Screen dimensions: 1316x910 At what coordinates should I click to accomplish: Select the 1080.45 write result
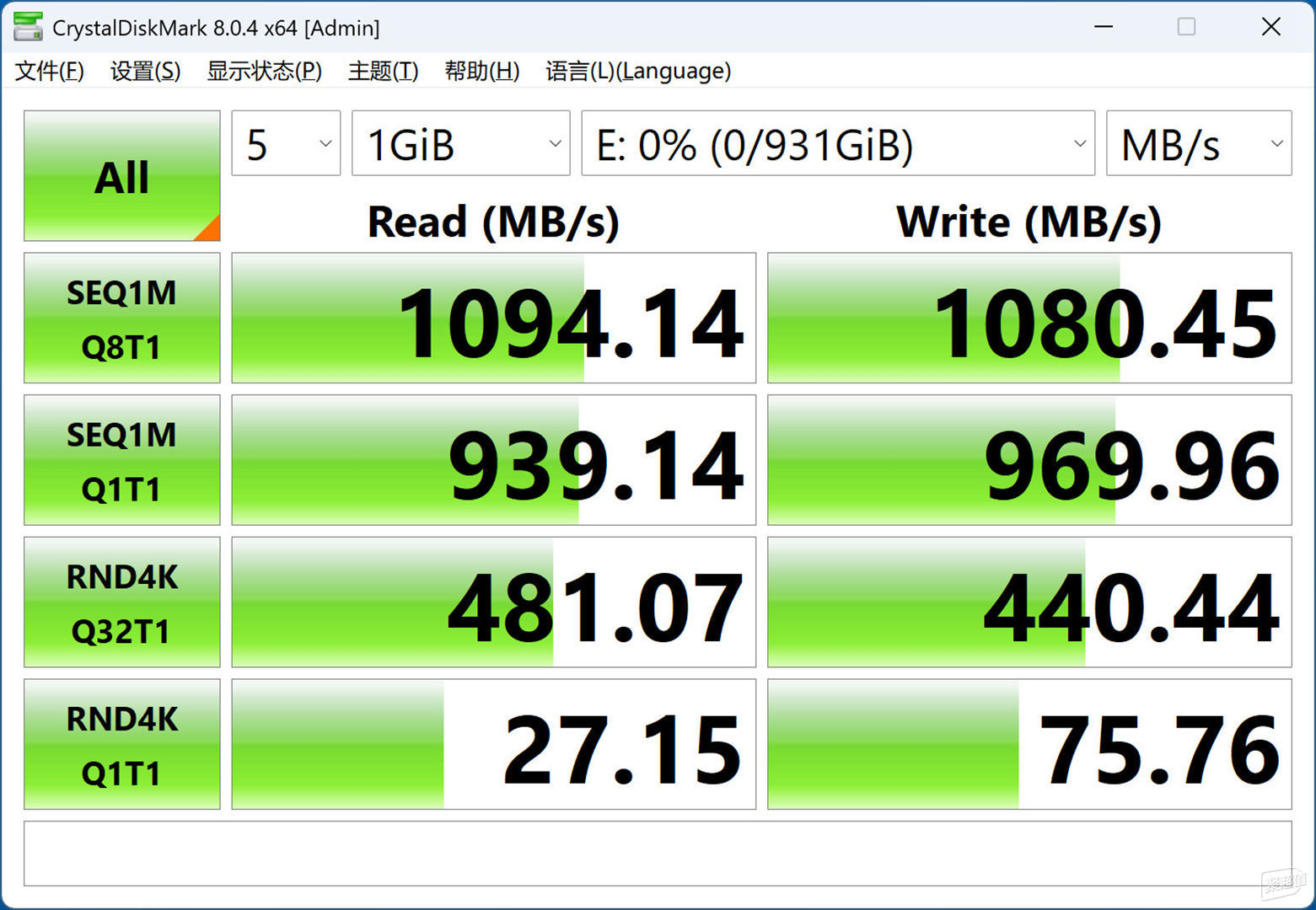(1029, 318)
